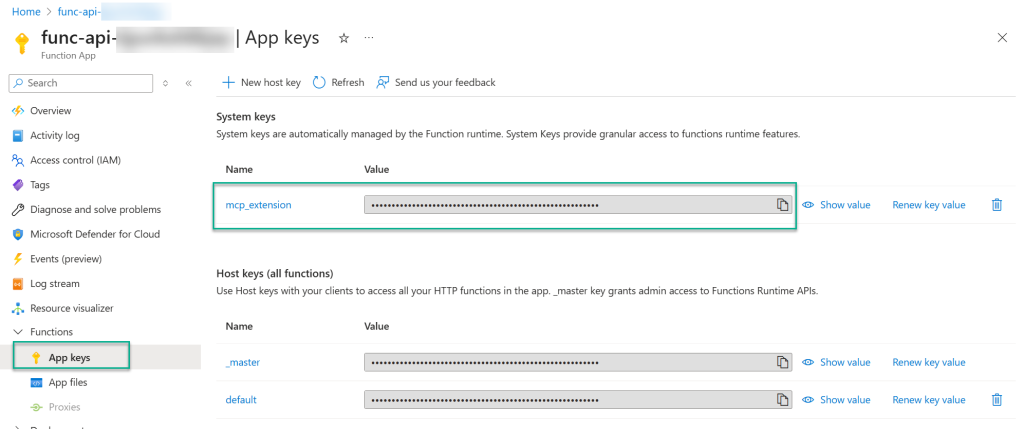1024x429 pixels.
Task: Click New host key button
Action: (261, 82)
